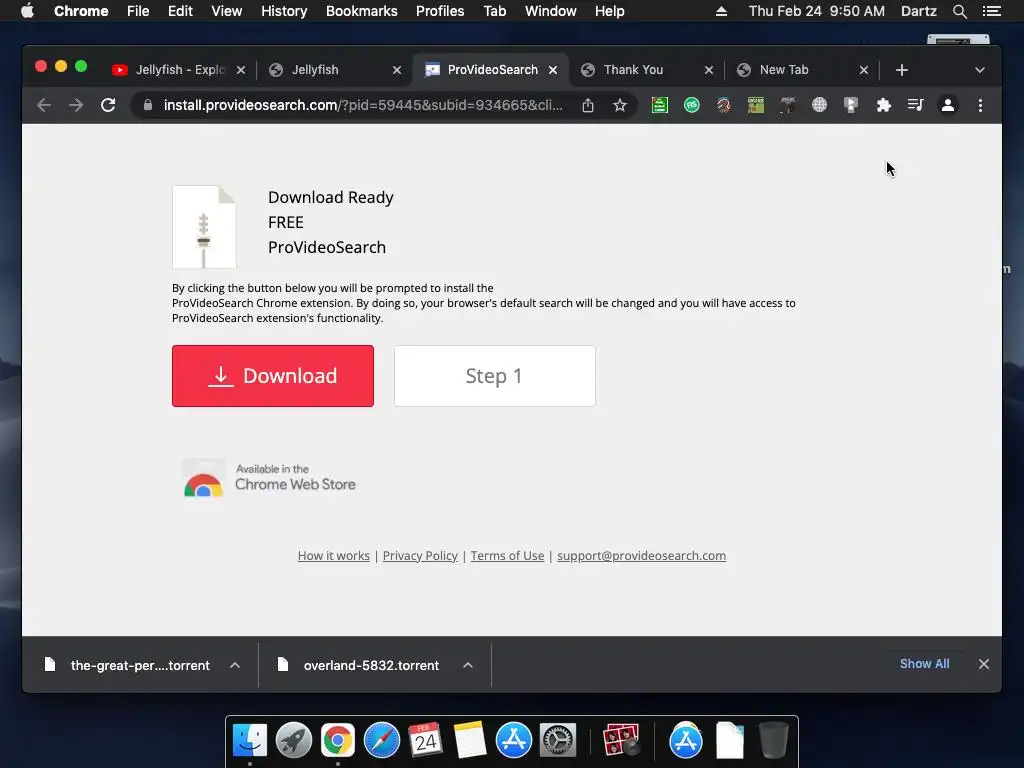
Task: Open Notes from the Dock
Action: (470, 741)
